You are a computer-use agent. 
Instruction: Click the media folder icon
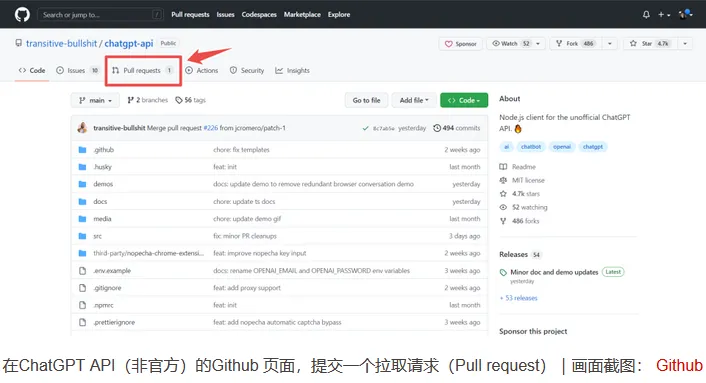(x=82, y=219)
